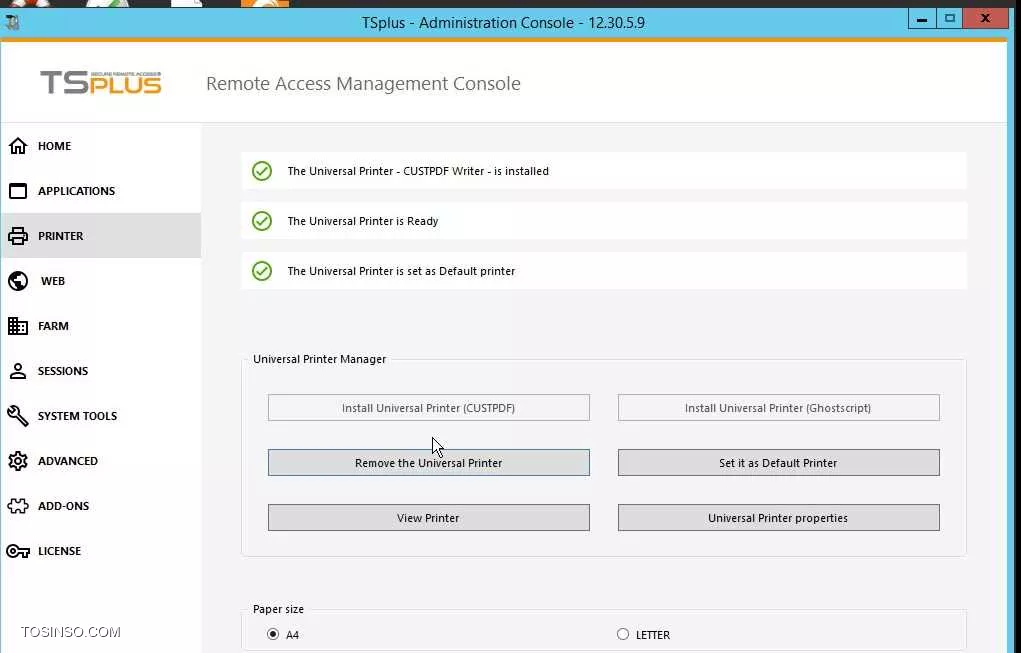The image size is (1021, 653).
Task: Open the SESSIONS section
Action: click(x=63, y=371)
